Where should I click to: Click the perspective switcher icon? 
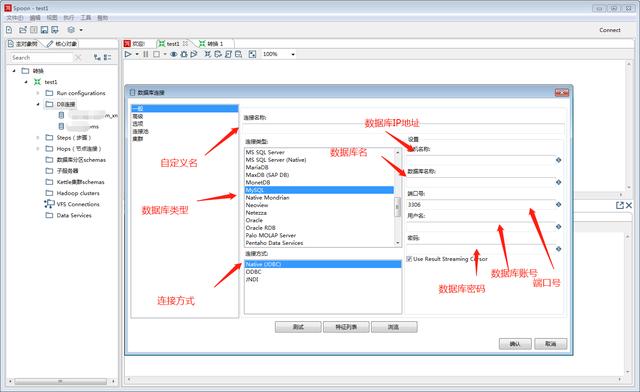71,30
